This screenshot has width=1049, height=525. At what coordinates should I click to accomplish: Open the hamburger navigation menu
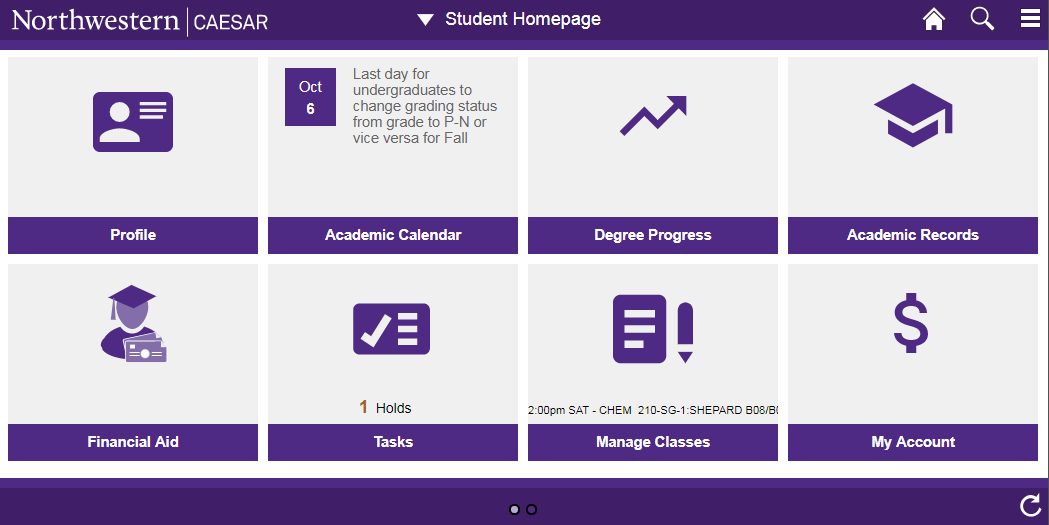click(x=1030, y=18)
